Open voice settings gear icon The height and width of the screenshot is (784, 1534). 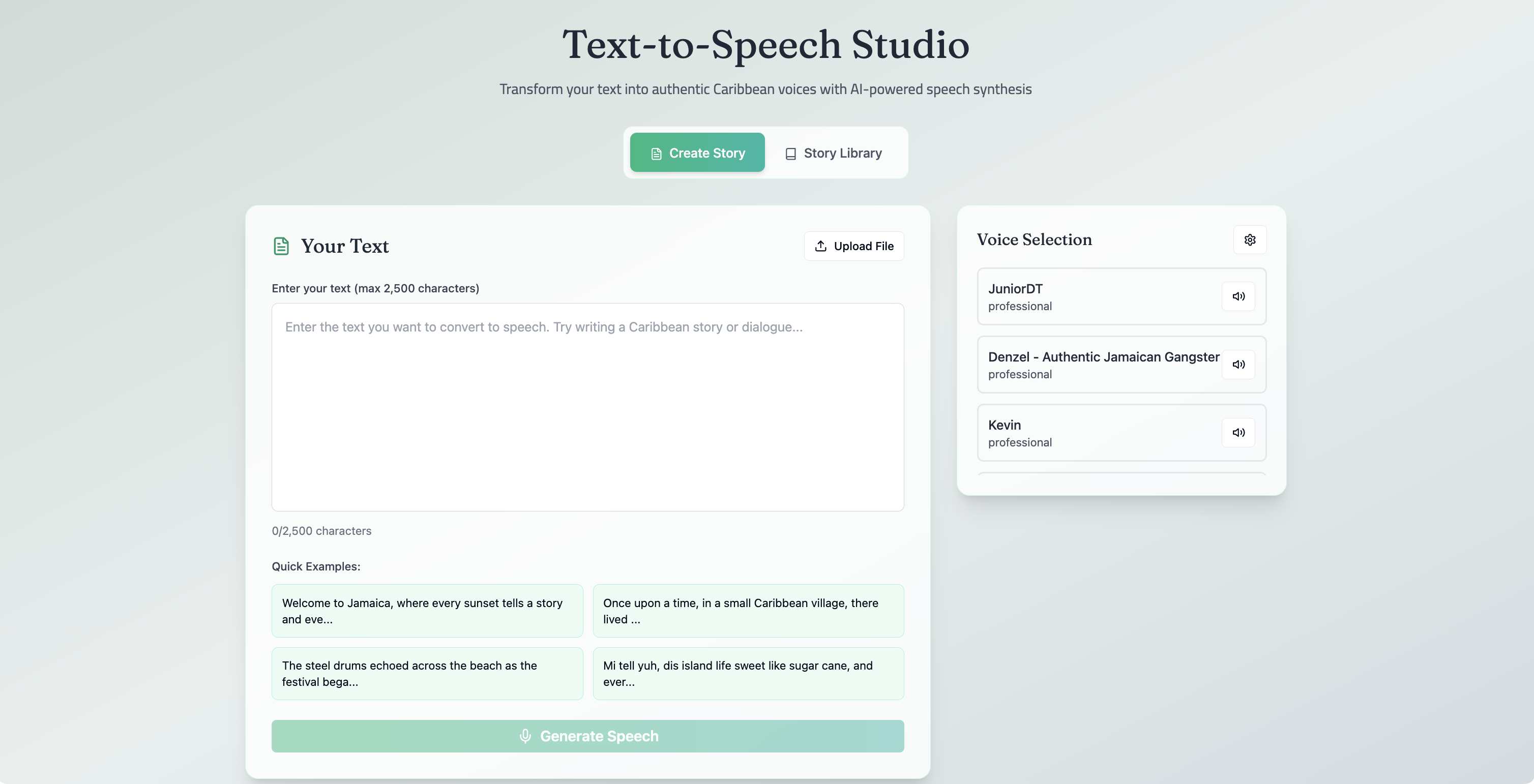[1249, 240]
